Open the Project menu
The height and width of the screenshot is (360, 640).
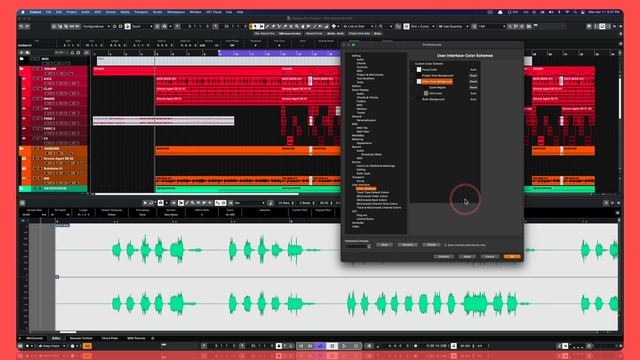[x=71, y=12]
